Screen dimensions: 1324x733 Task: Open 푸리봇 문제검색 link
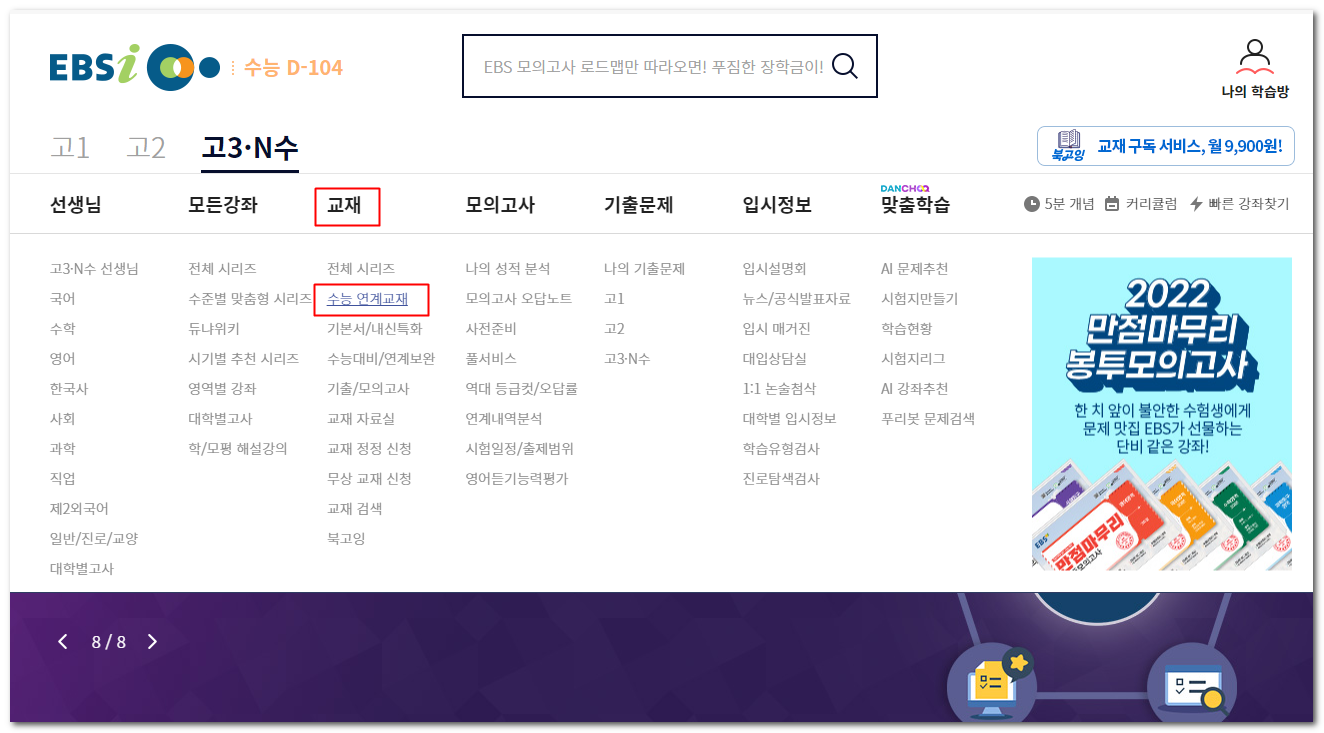928,419
